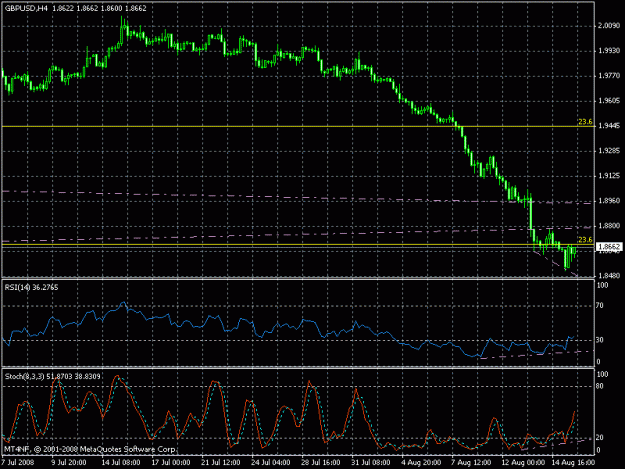
Task: Click the 17 Jul 00:00 time label
Action: click(x=171, y=462)
